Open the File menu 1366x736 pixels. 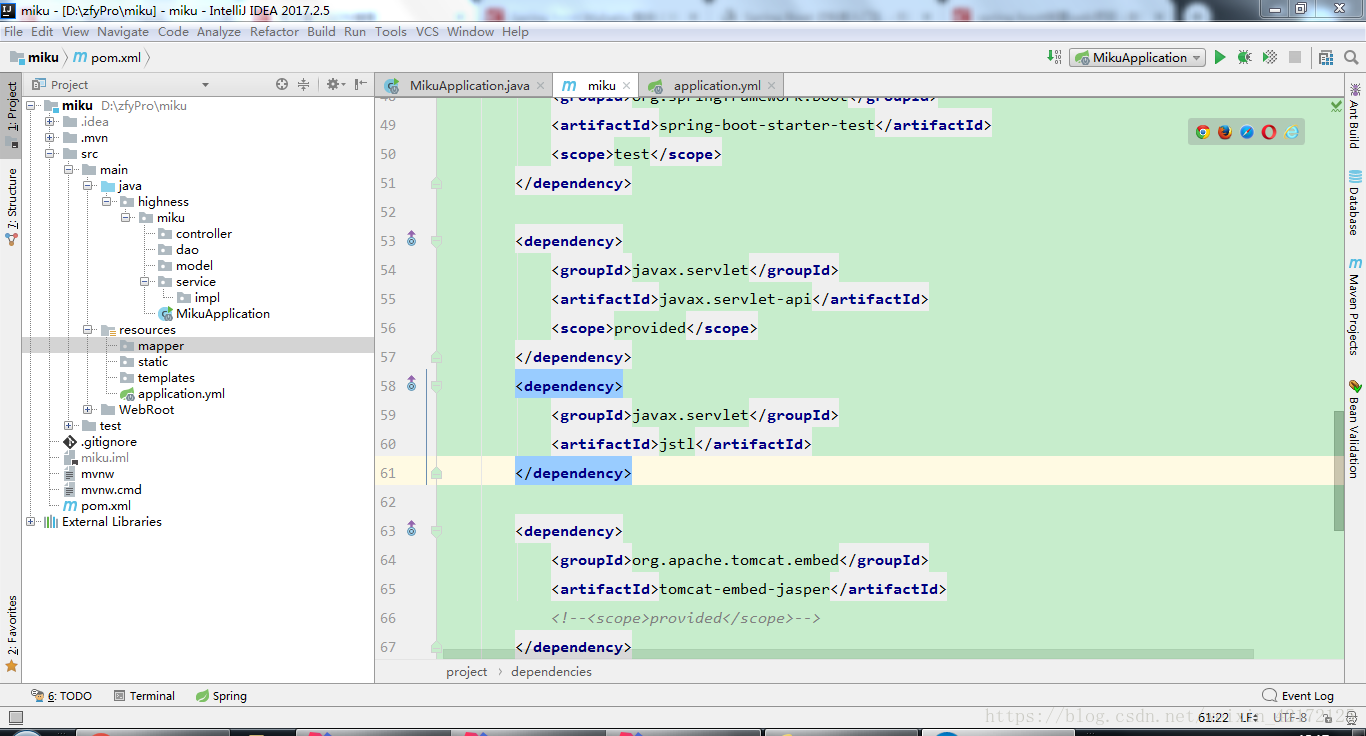tap(13, 32)
